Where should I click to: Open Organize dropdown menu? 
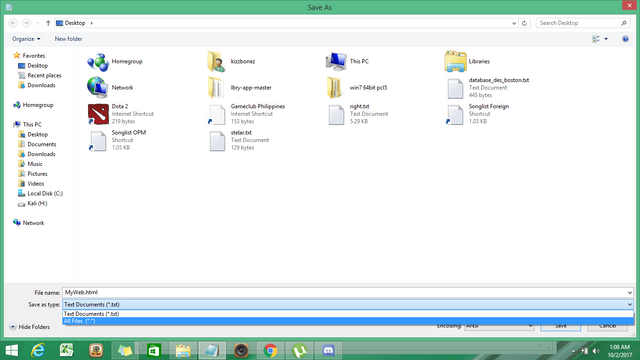(26, 39)
